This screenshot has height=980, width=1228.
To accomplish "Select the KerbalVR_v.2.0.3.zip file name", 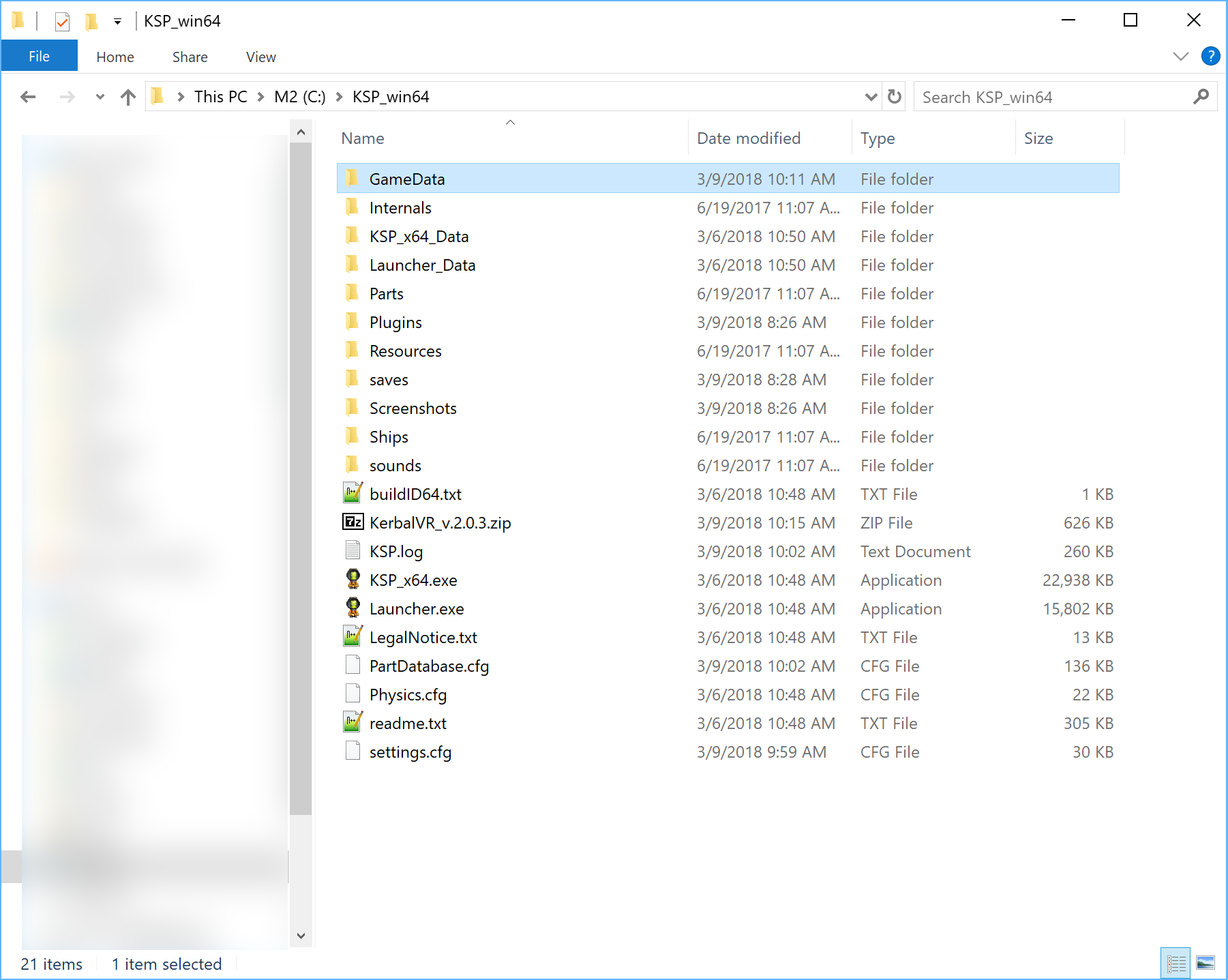I will [x=440, y=523].
